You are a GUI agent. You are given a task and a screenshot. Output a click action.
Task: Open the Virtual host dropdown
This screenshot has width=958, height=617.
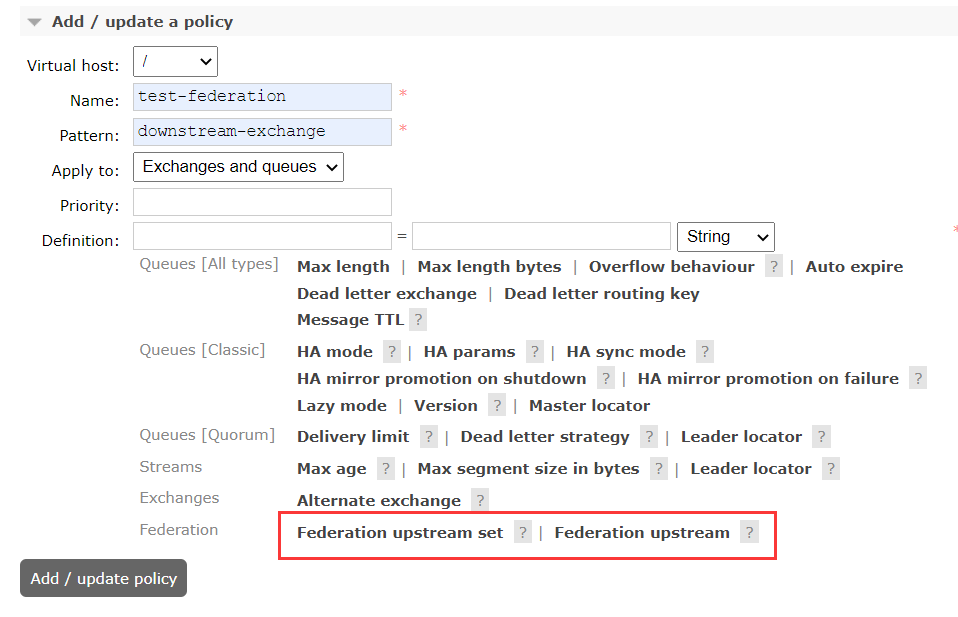[175, 62]
